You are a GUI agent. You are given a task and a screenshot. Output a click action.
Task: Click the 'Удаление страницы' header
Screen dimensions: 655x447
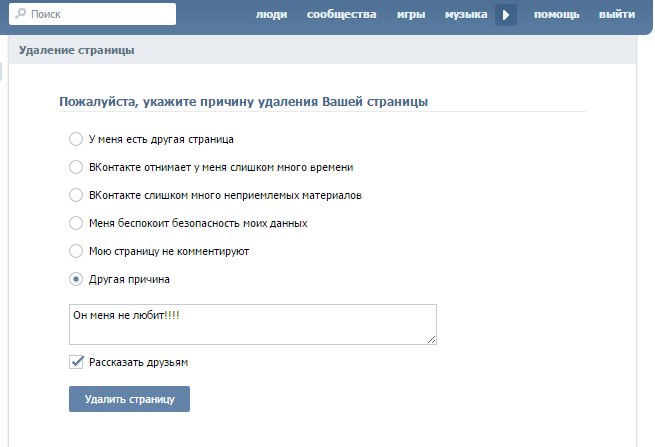(76, 50)
